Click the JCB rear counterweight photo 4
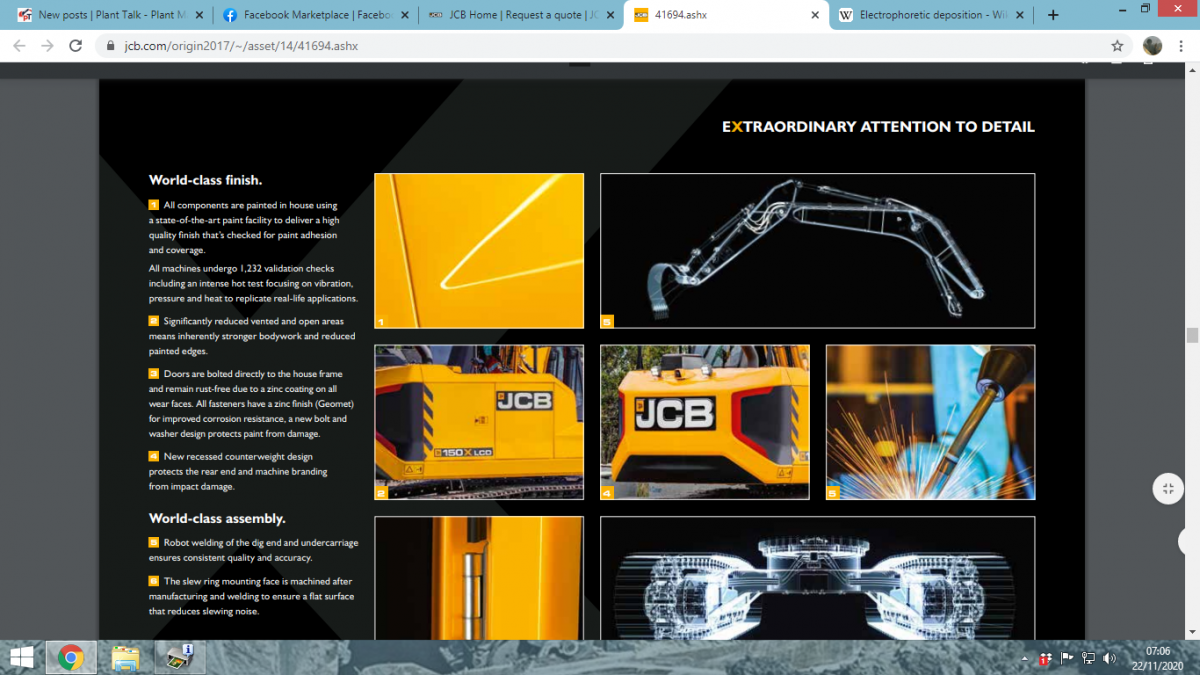Viewport: 1200px width, 675px height. point(705,422)
